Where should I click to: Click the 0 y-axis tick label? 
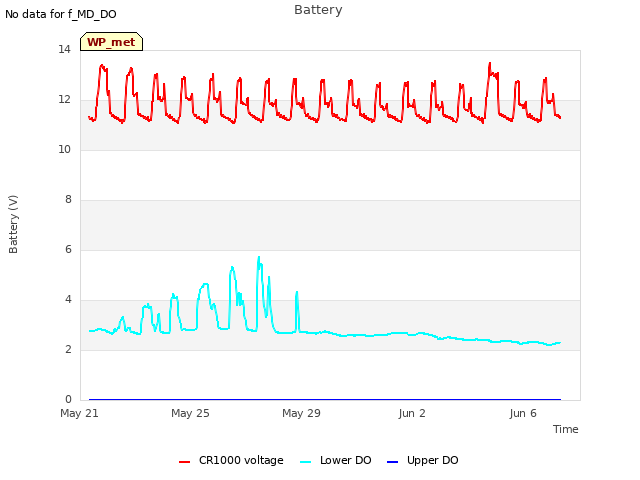tap(68, 399)
